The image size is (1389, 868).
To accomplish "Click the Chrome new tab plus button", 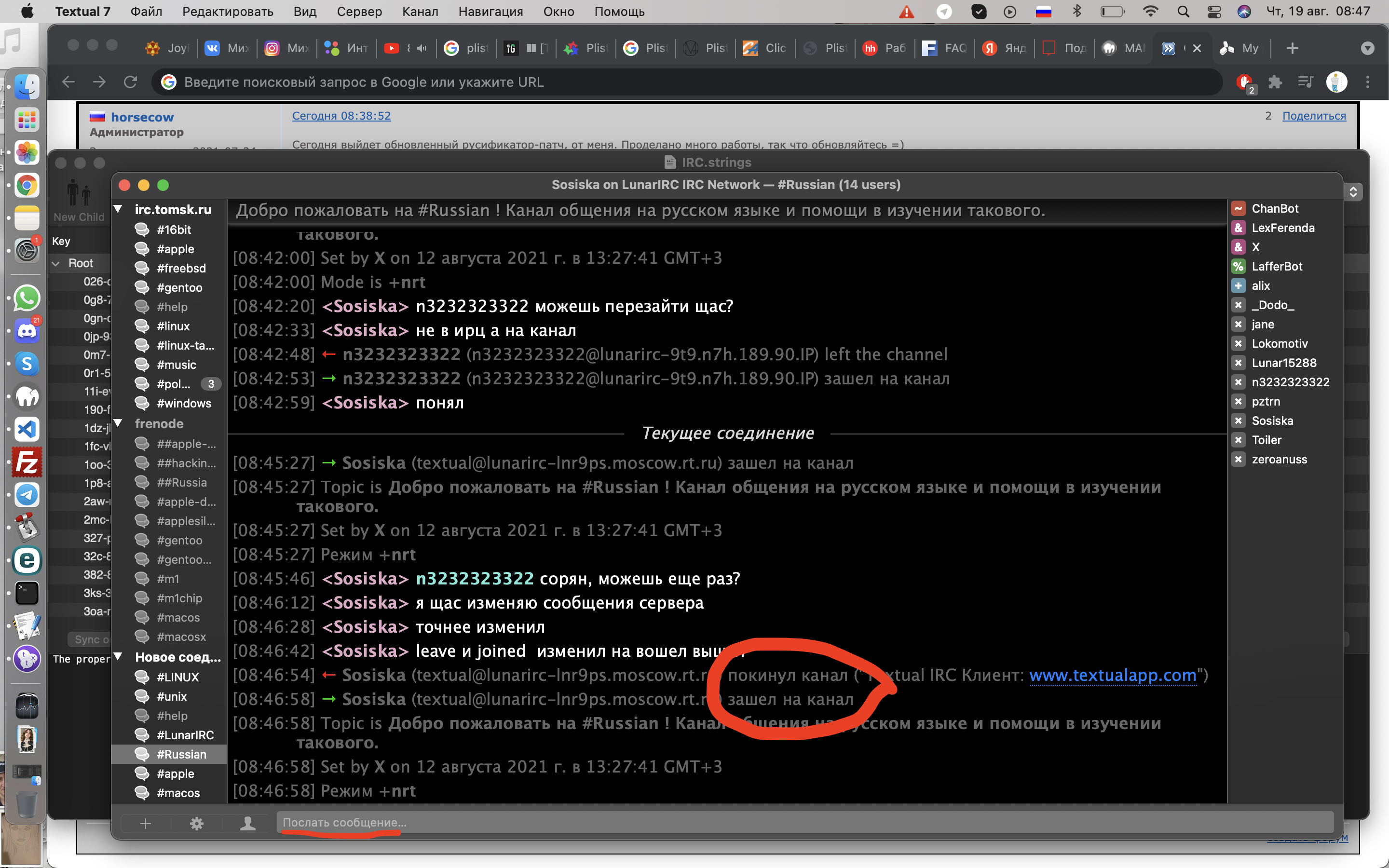I will [1293, 49].
